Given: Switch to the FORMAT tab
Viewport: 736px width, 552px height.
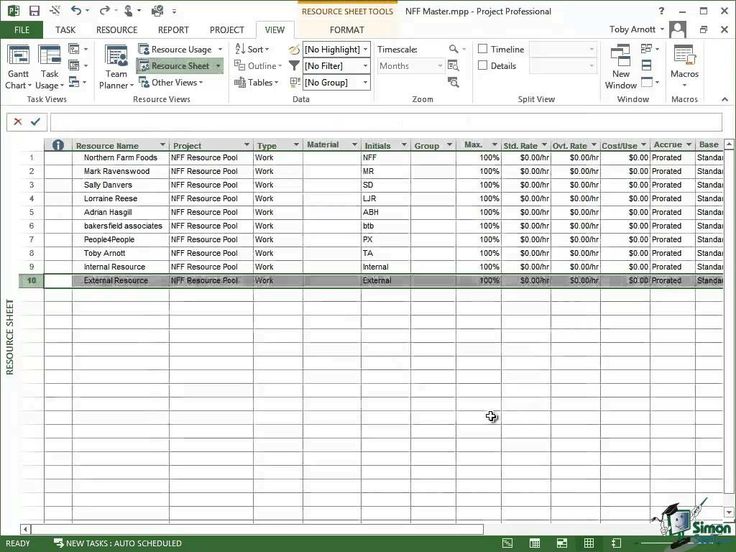Looking at the screenshot, I should (346, 30).
